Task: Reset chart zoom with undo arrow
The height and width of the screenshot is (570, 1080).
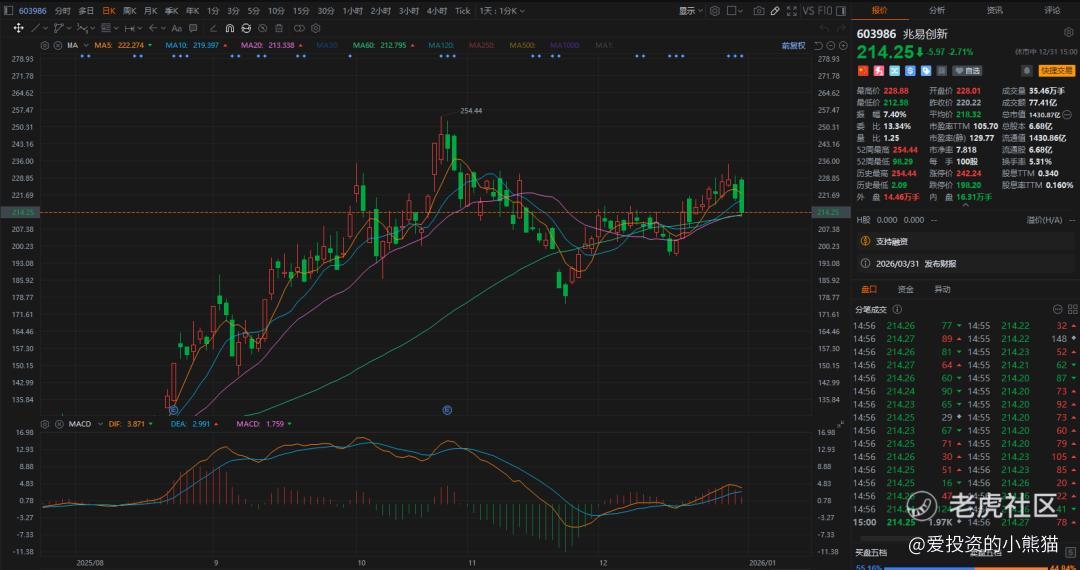Action: coord(818,45)
